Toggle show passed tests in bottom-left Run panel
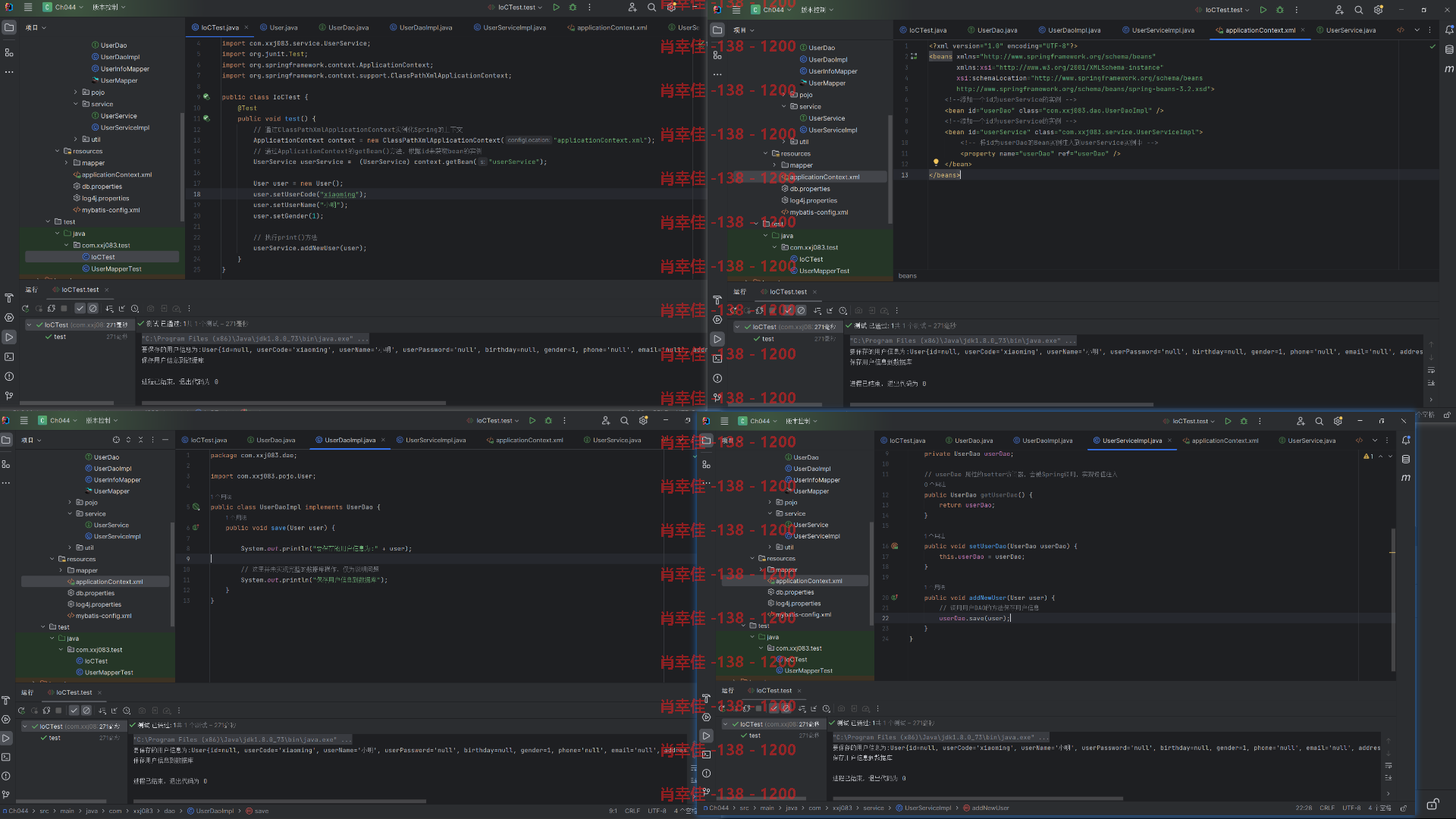The width and height of the screenshot is (1456, 819). pyautogui.click(x=74, y=711)
